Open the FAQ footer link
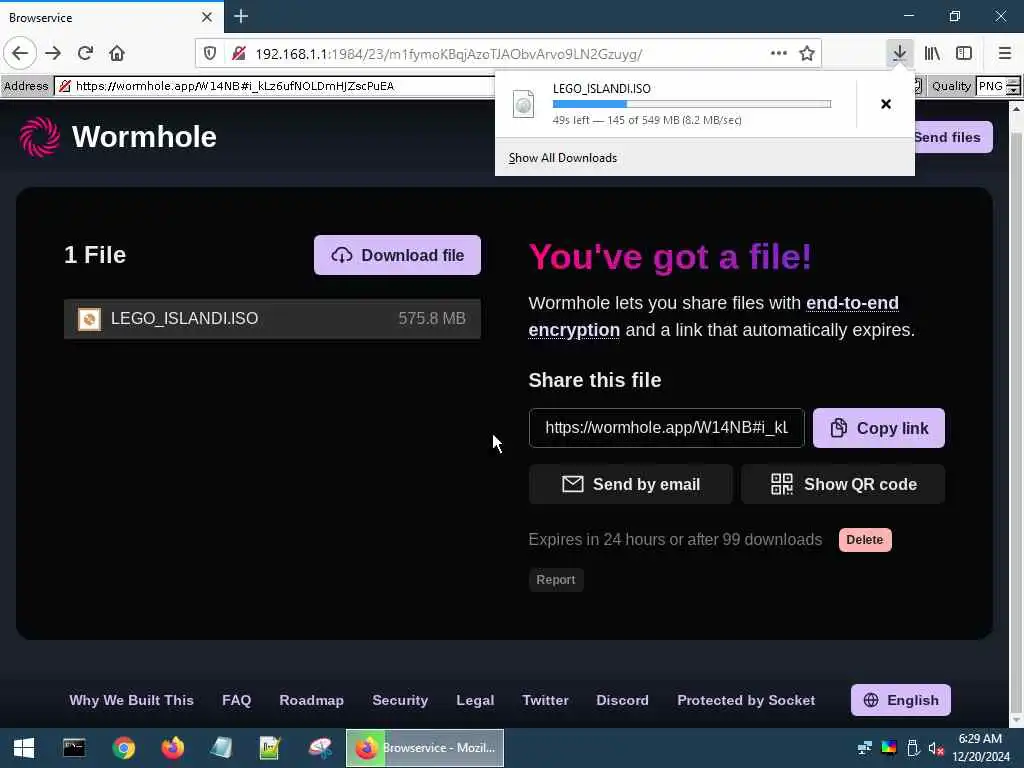The width and height of the screenshot is (1024, 768). (236, 700)
